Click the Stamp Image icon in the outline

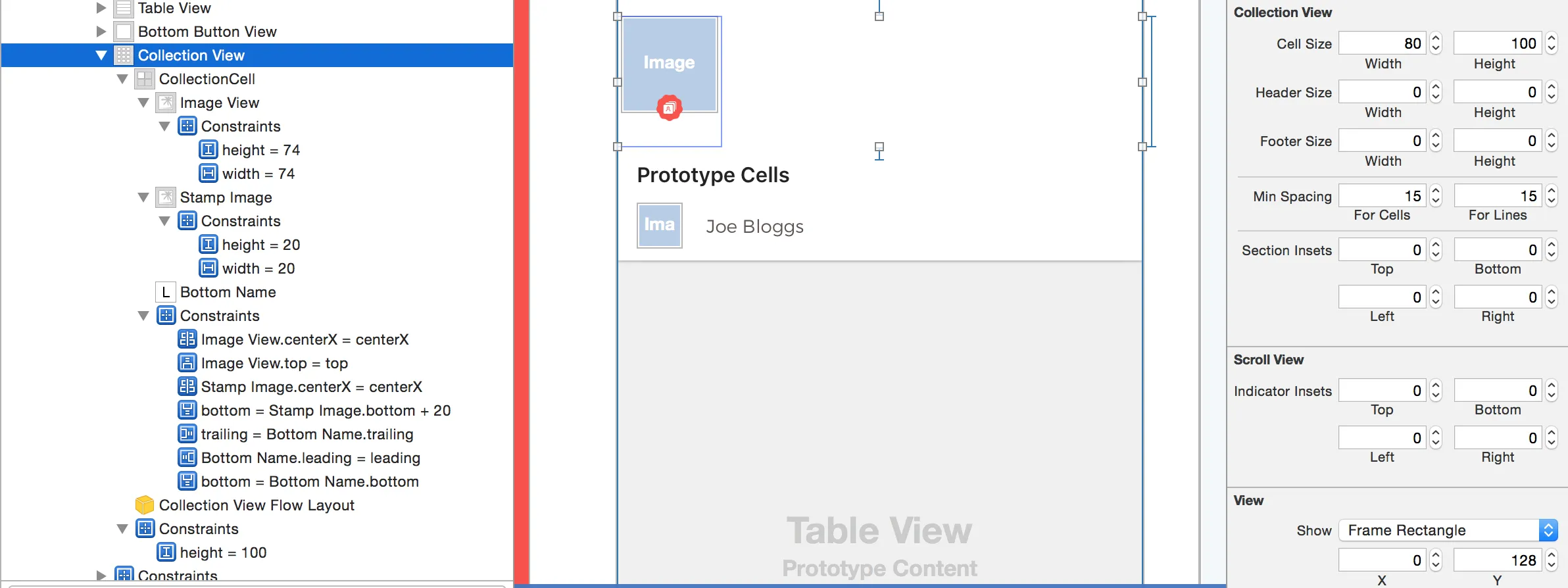click(x=165, y=197)
